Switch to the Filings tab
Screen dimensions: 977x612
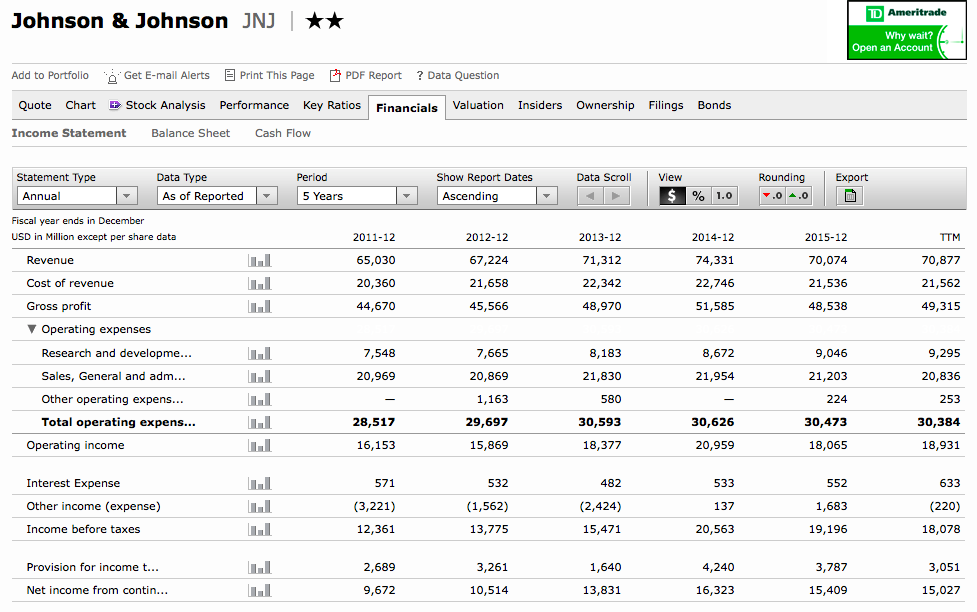click(x=666, y=105)
